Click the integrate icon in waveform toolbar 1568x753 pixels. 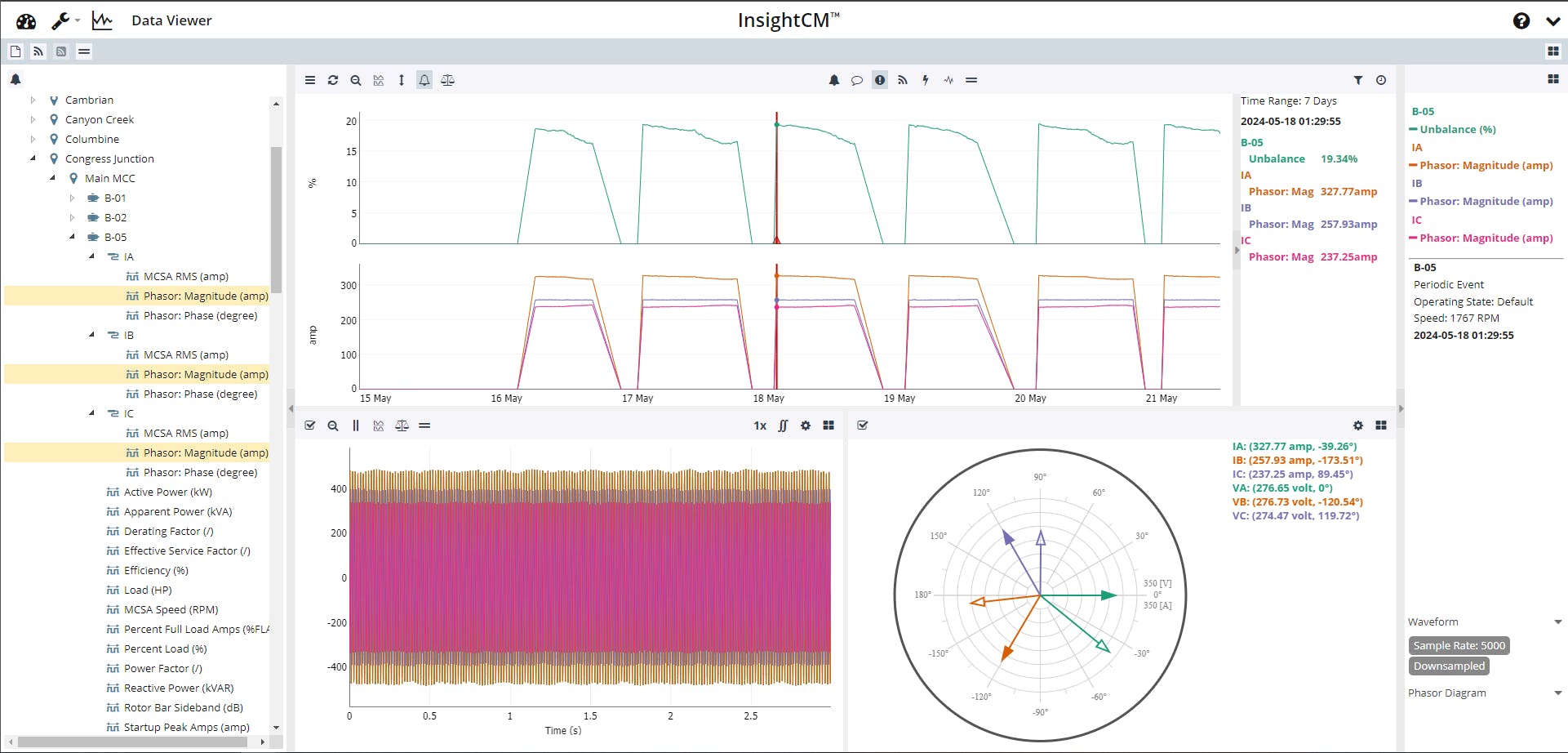coord(783,426)
